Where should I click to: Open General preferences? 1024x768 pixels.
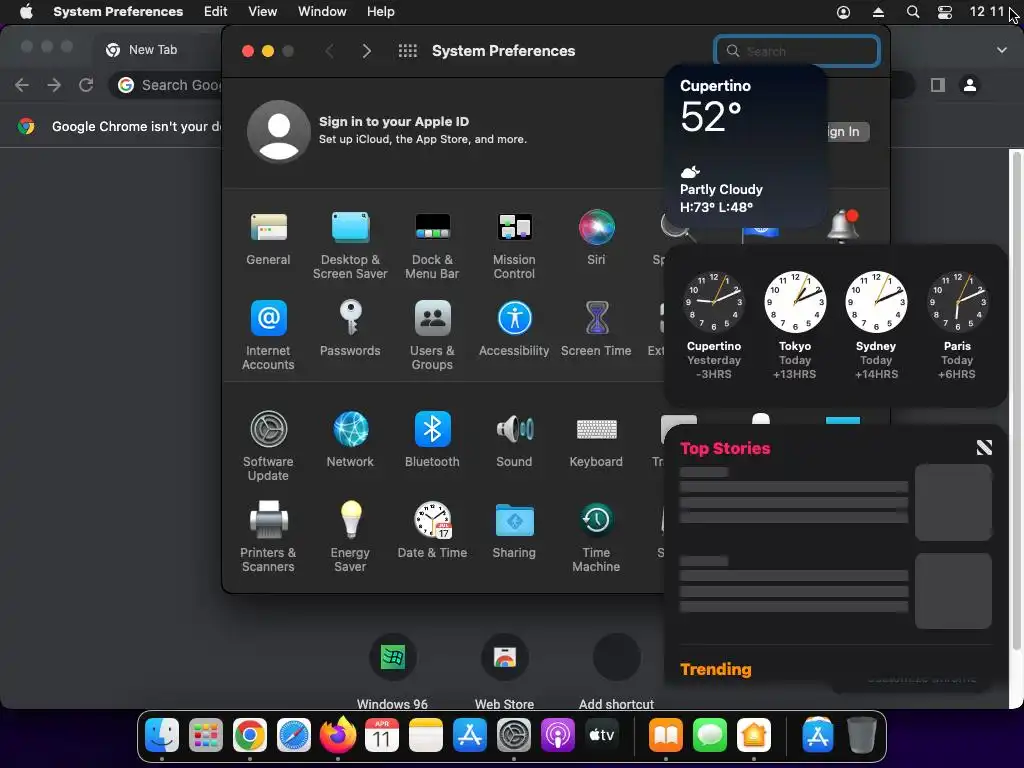coord(268,238)
